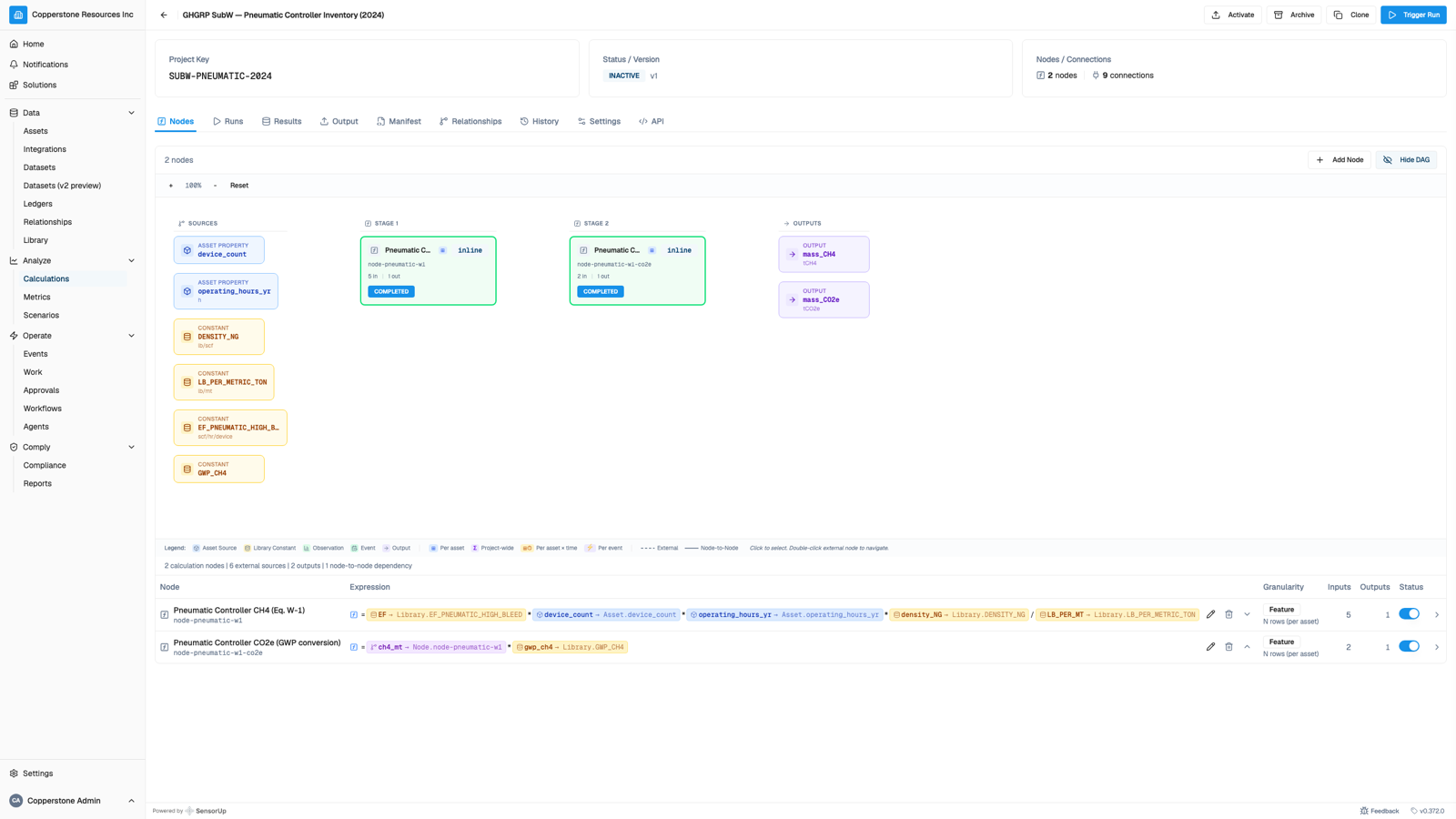Image resolution: width=1456 pixels, height=819 pixels.
Task: Select the operating_hours_yr asset property source node
Action: (226, 291)
